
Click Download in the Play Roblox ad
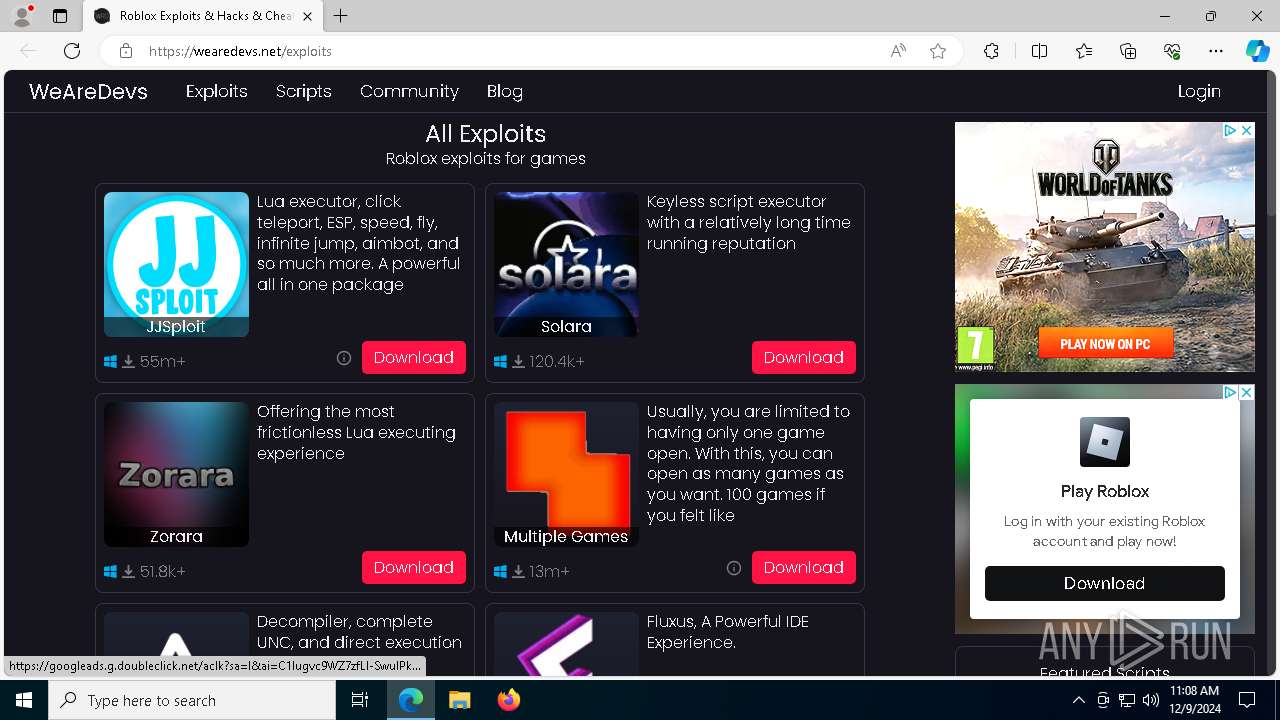point(1105,583)
